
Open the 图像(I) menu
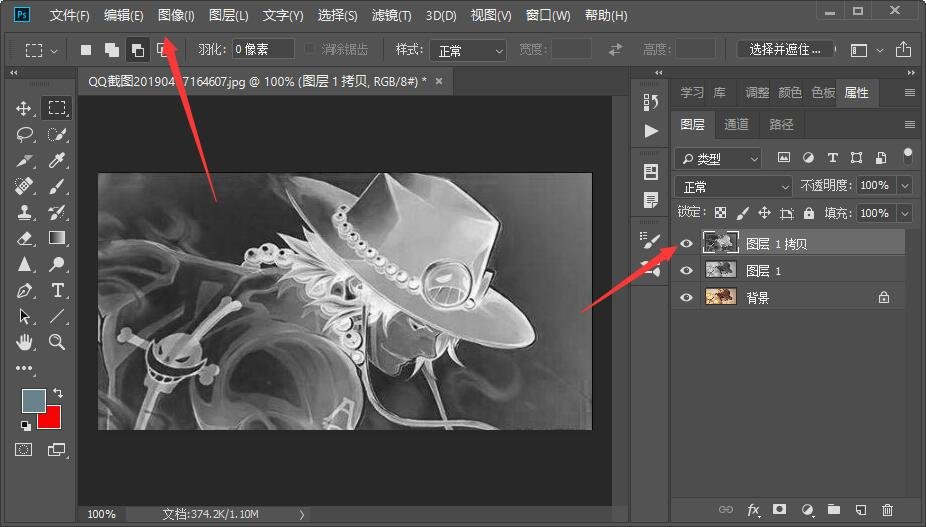click(x=176, y=15)
